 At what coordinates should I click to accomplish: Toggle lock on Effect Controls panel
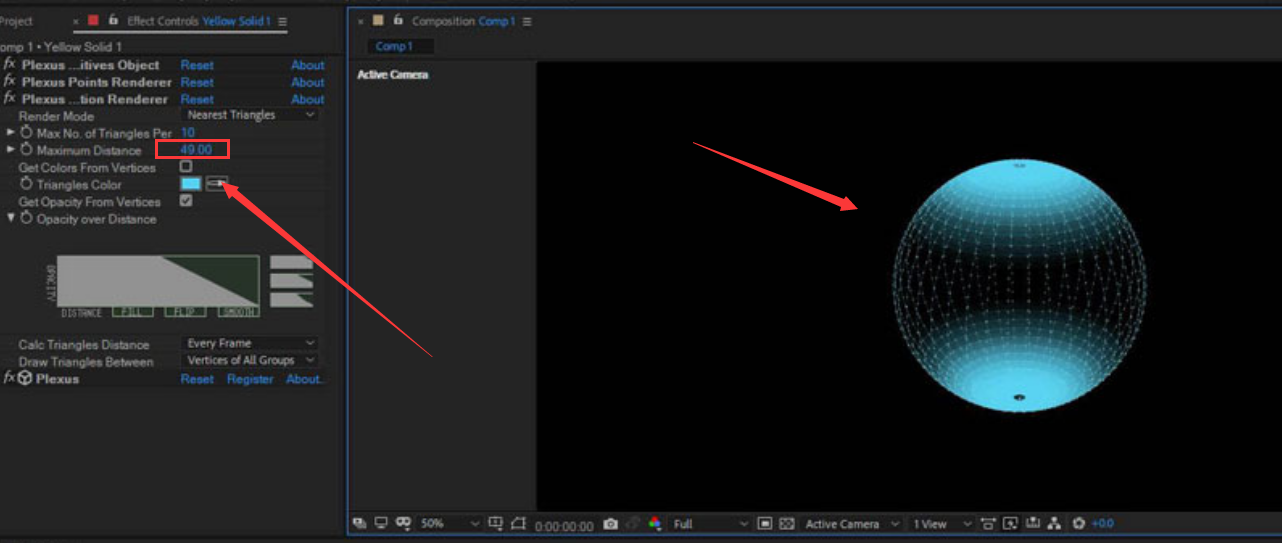[x=114, y=20]
